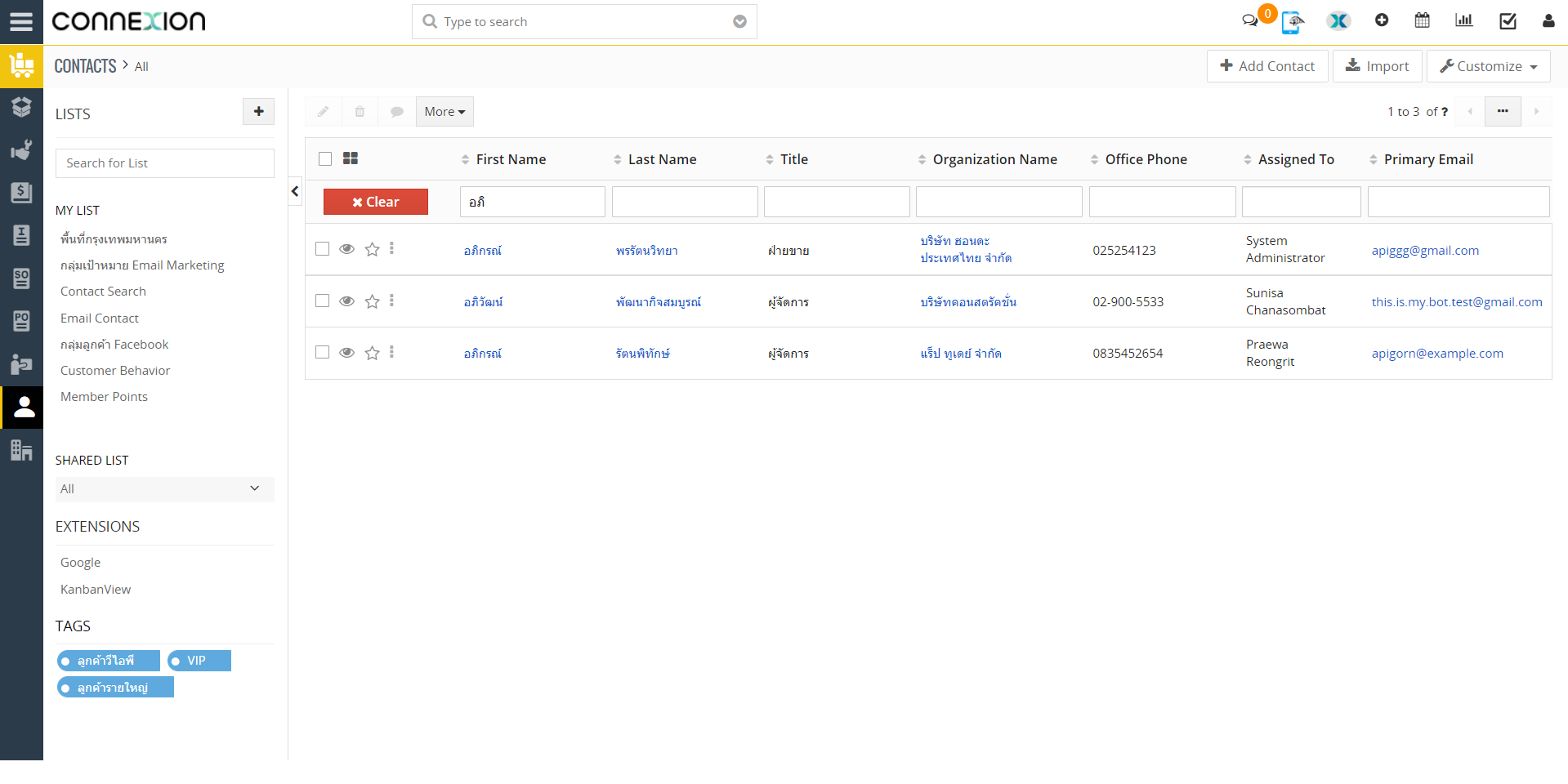Open the Customize dropdown
This screenshot has height=784, width=1568.
(x=1488, y=66)
